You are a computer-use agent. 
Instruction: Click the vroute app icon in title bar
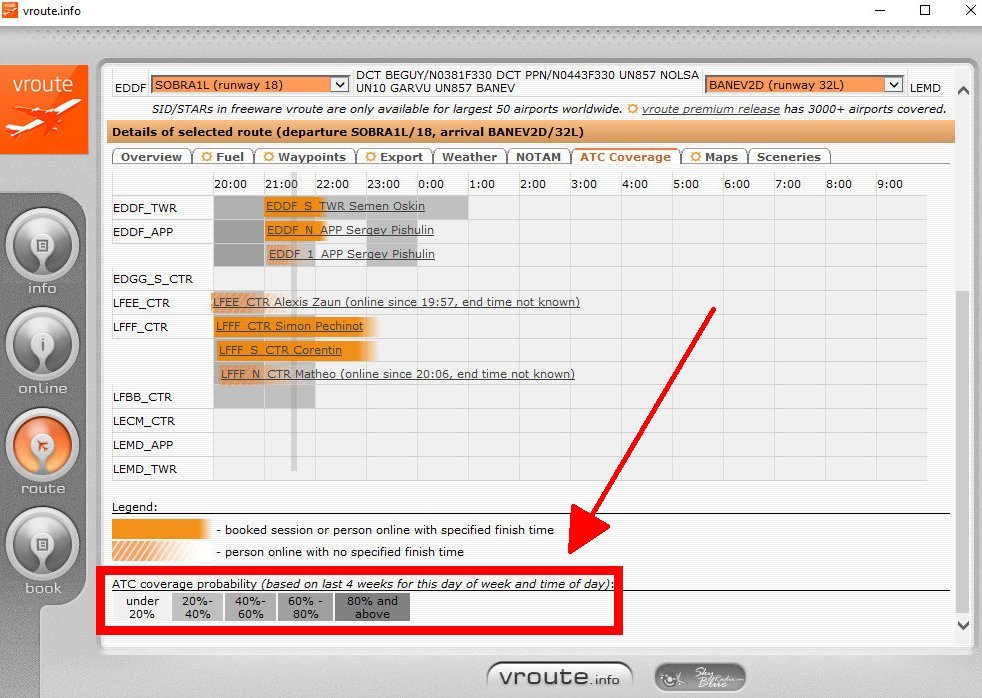point(10,10)
